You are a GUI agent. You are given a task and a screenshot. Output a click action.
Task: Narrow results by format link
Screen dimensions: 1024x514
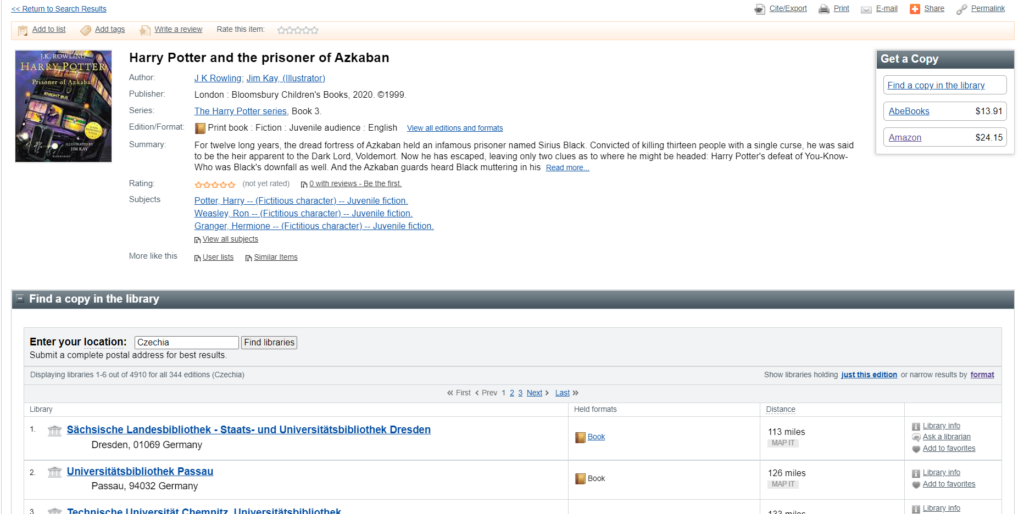click(982, 375)
